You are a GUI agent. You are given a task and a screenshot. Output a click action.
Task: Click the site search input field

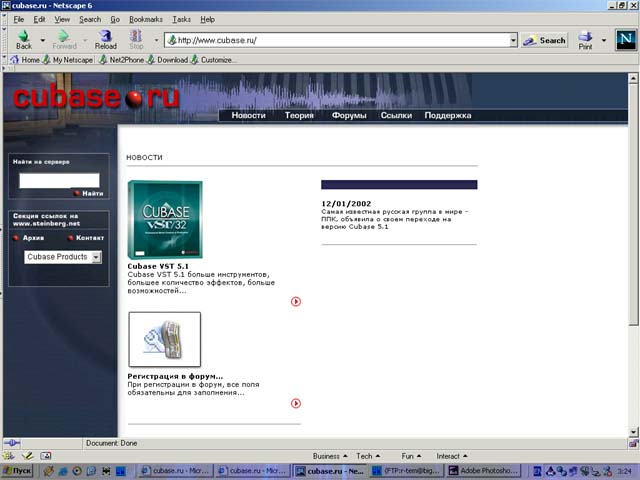click(x=59, y=180)
